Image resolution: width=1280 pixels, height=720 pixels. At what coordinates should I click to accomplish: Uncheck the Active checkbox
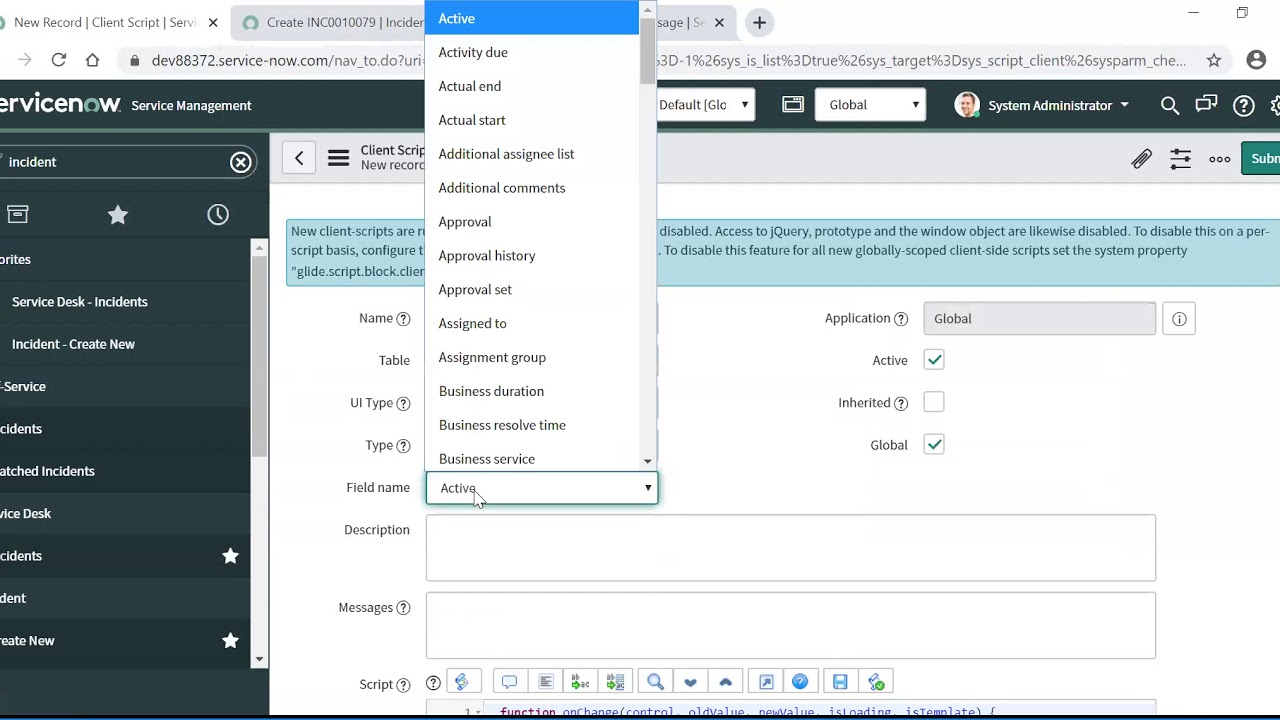click(933, 360)
